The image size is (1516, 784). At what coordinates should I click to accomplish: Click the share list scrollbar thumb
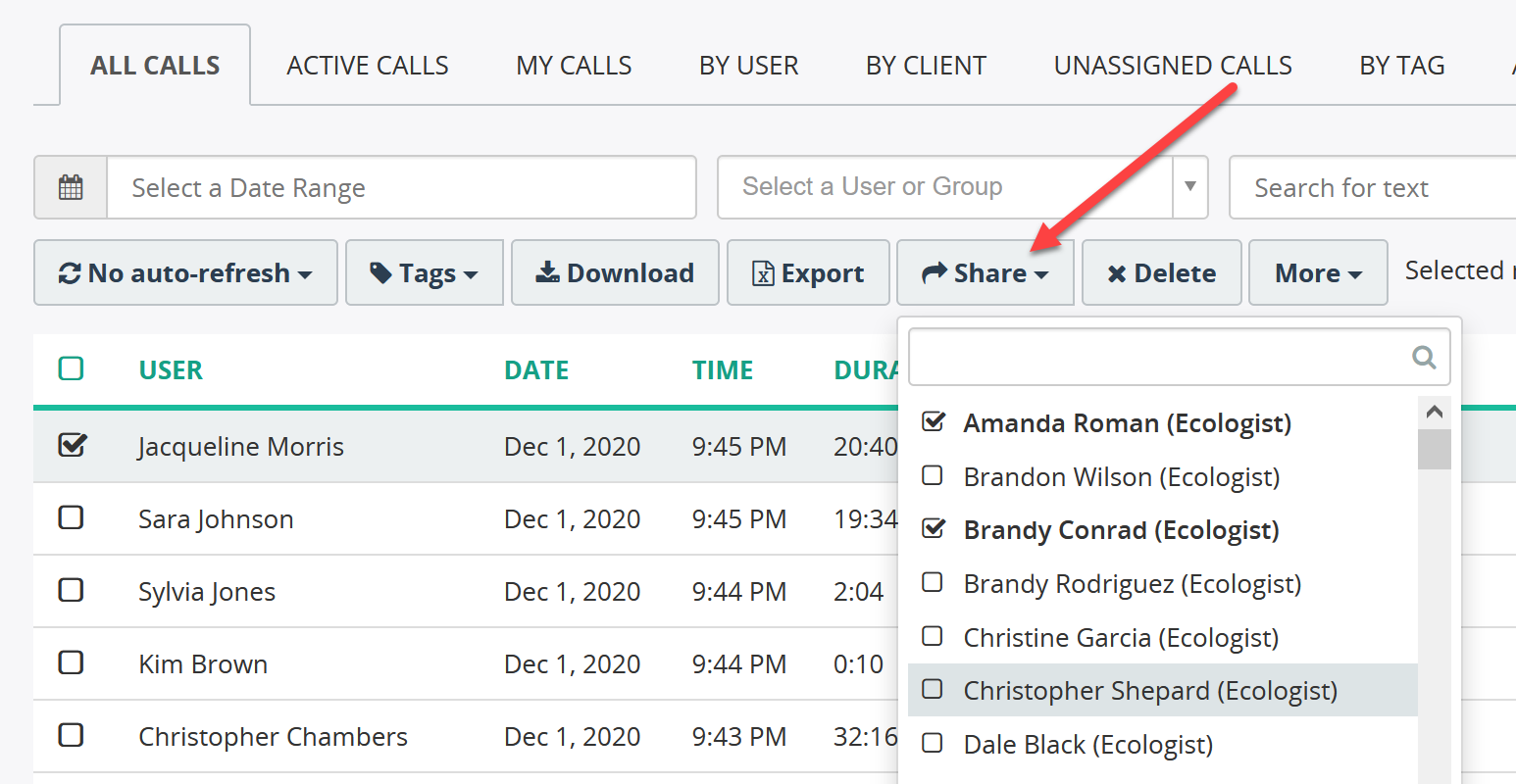[x=1435, y=449]
